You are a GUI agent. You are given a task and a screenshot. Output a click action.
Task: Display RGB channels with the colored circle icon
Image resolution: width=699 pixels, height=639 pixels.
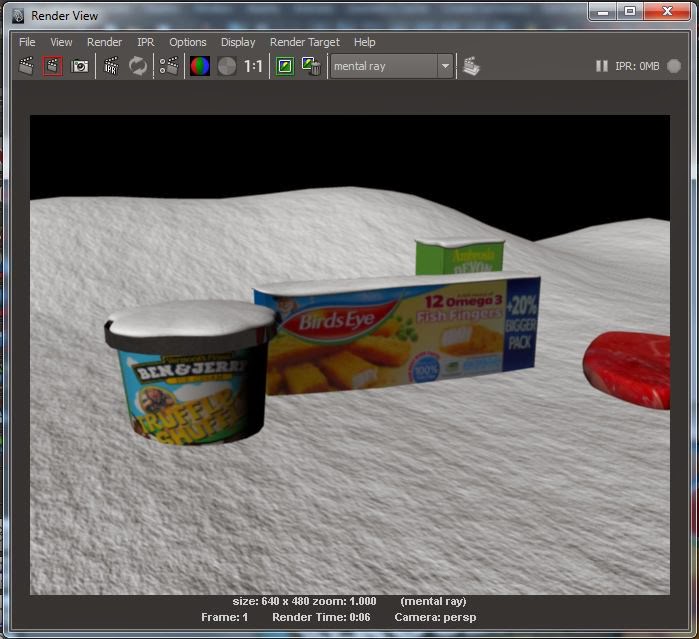[x=200, y=66]
